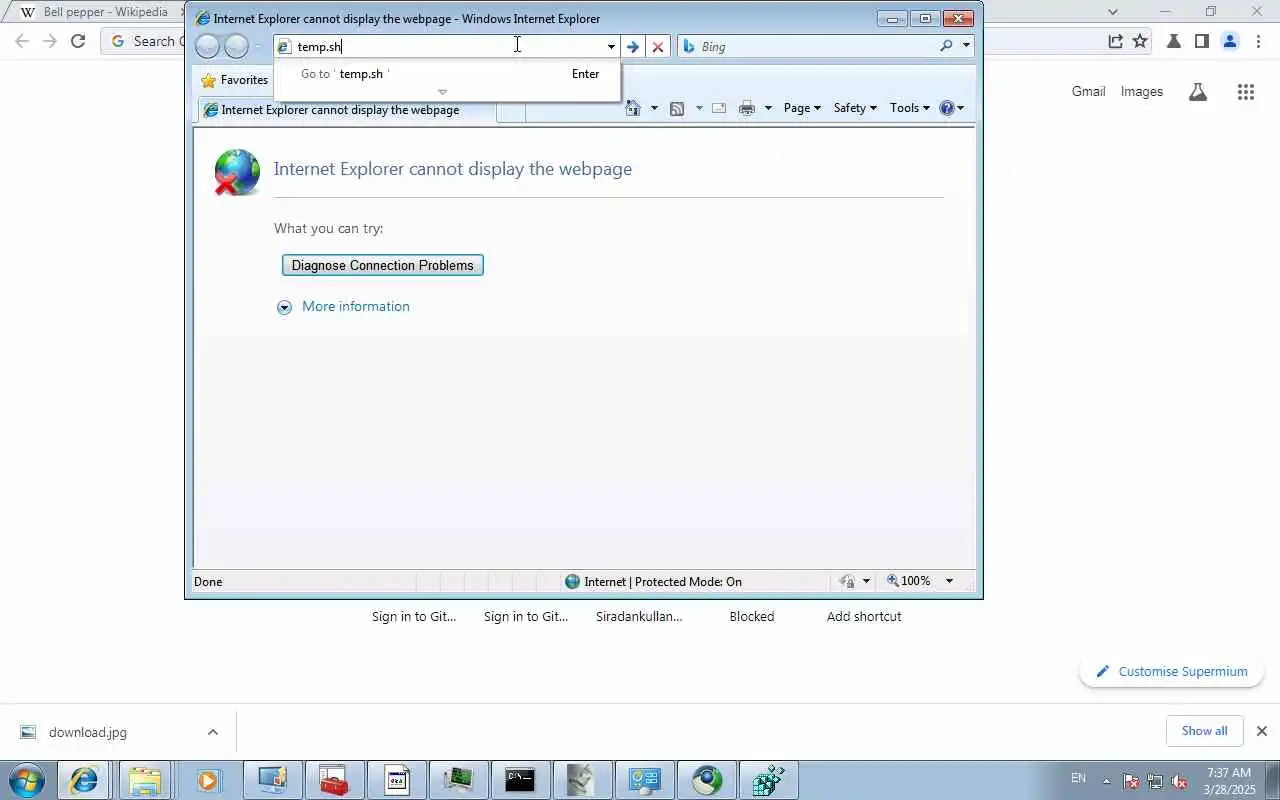Open the Google apps grid icon

[1245, 92]
